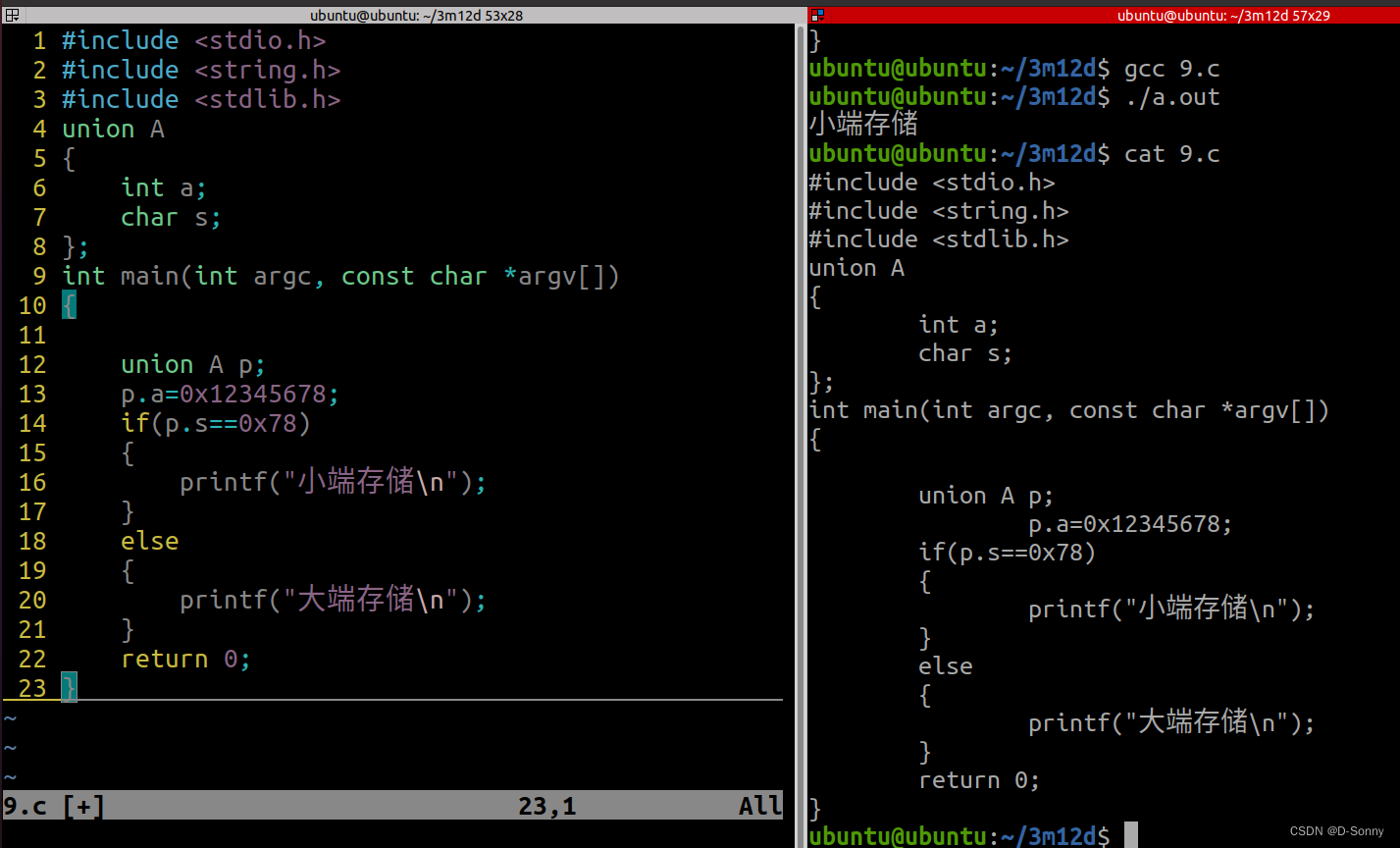This screenshot has height=848, width=1400.
Task: Click the block cursor at the last right-terminal prompt
Action: [1131, 835]
